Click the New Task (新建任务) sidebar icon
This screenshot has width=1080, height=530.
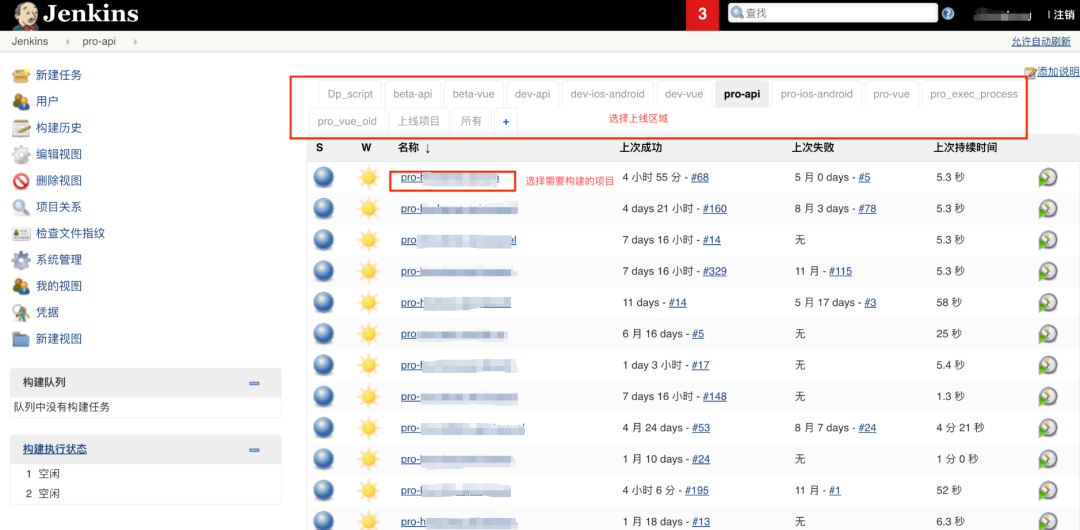coord(21,75)
